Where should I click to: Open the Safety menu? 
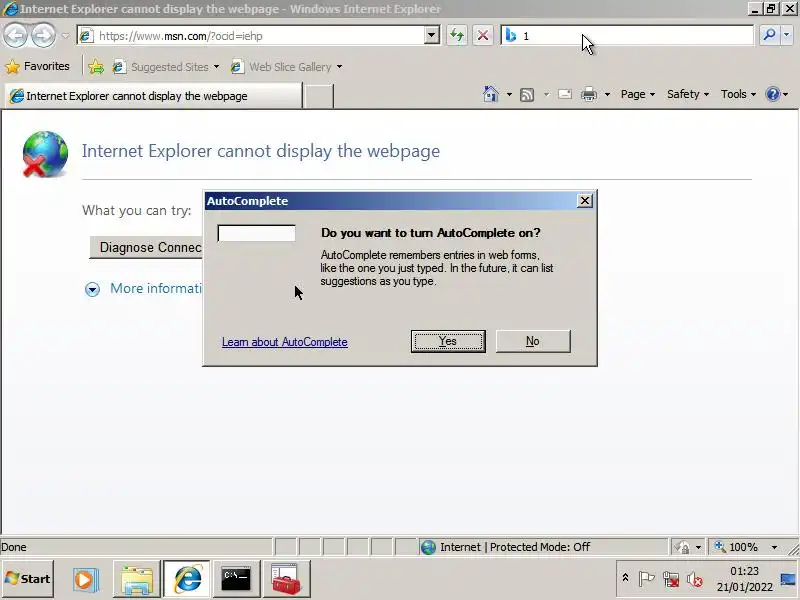point(687,94)
